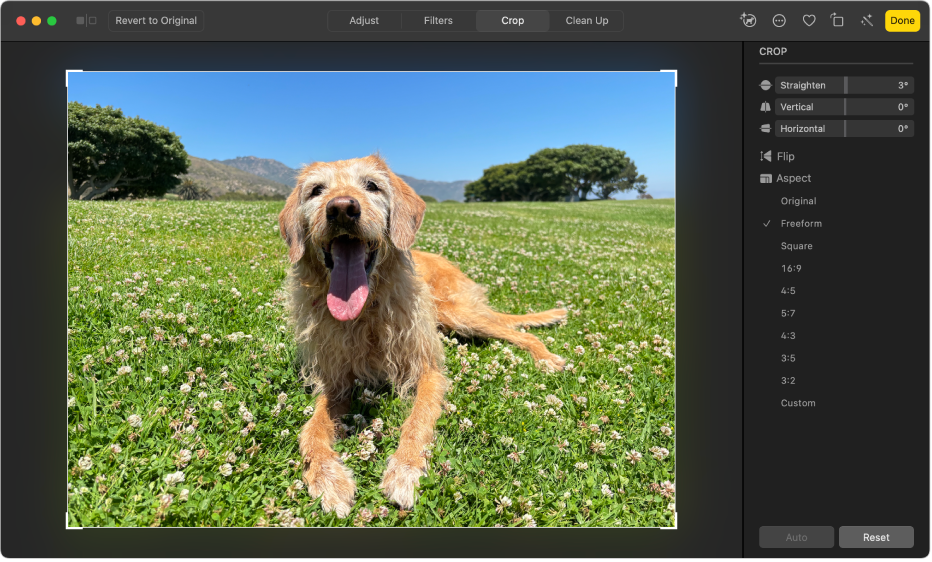Toggle the before/after comparison view icon
The width and height of the screenshot is (932, 562).
[87, 20]
